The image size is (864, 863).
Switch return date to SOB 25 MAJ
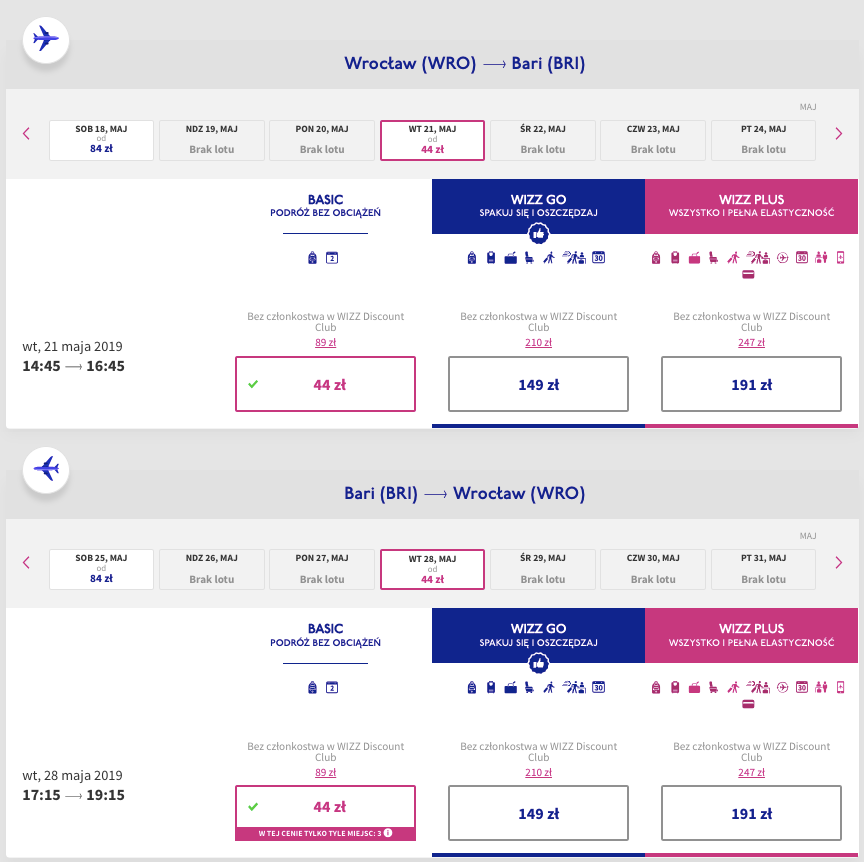pyautogui.click(x=101, y=569)
